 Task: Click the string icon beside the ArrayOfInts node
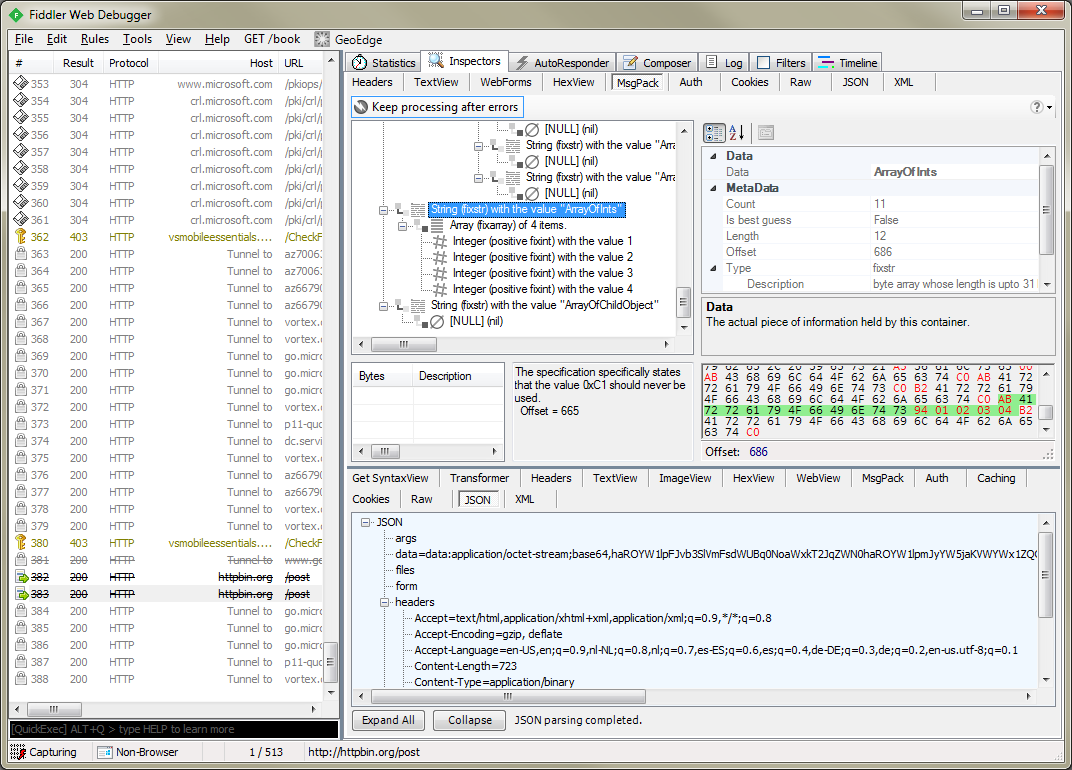[x=418, y=209]
